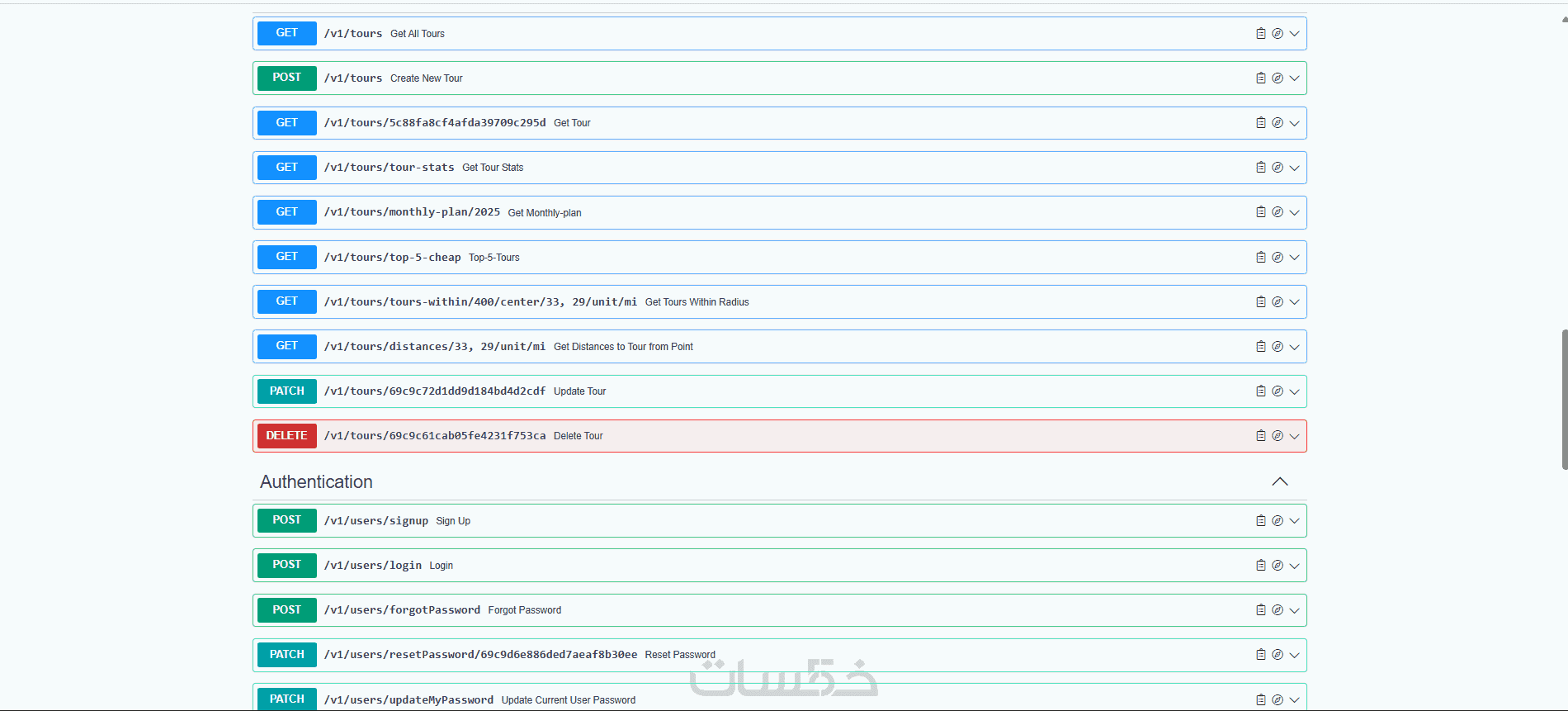Click clipboard icon on Get Tour Stats row
The height and width of the screenshot is (711, 1568).
click(x=1260, y=168)
